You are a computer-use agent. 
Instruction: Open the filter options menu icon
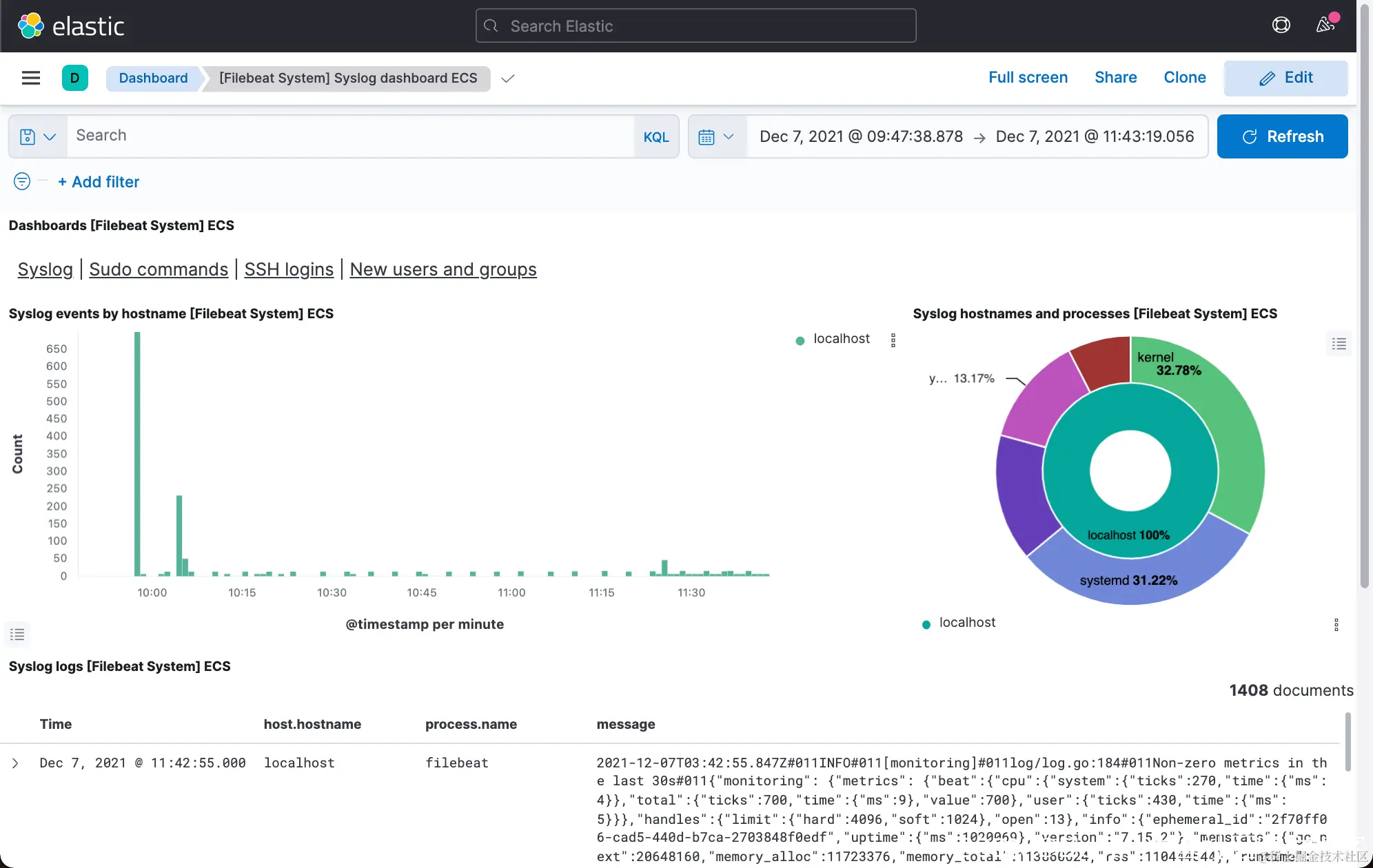[x=22, y=181]
